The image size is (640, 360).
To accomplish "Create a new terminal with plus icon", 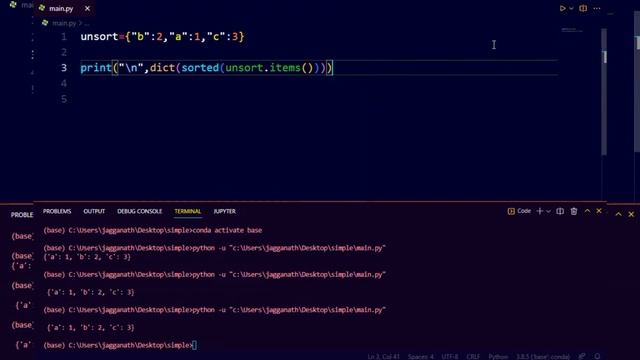I will point(540,211).
